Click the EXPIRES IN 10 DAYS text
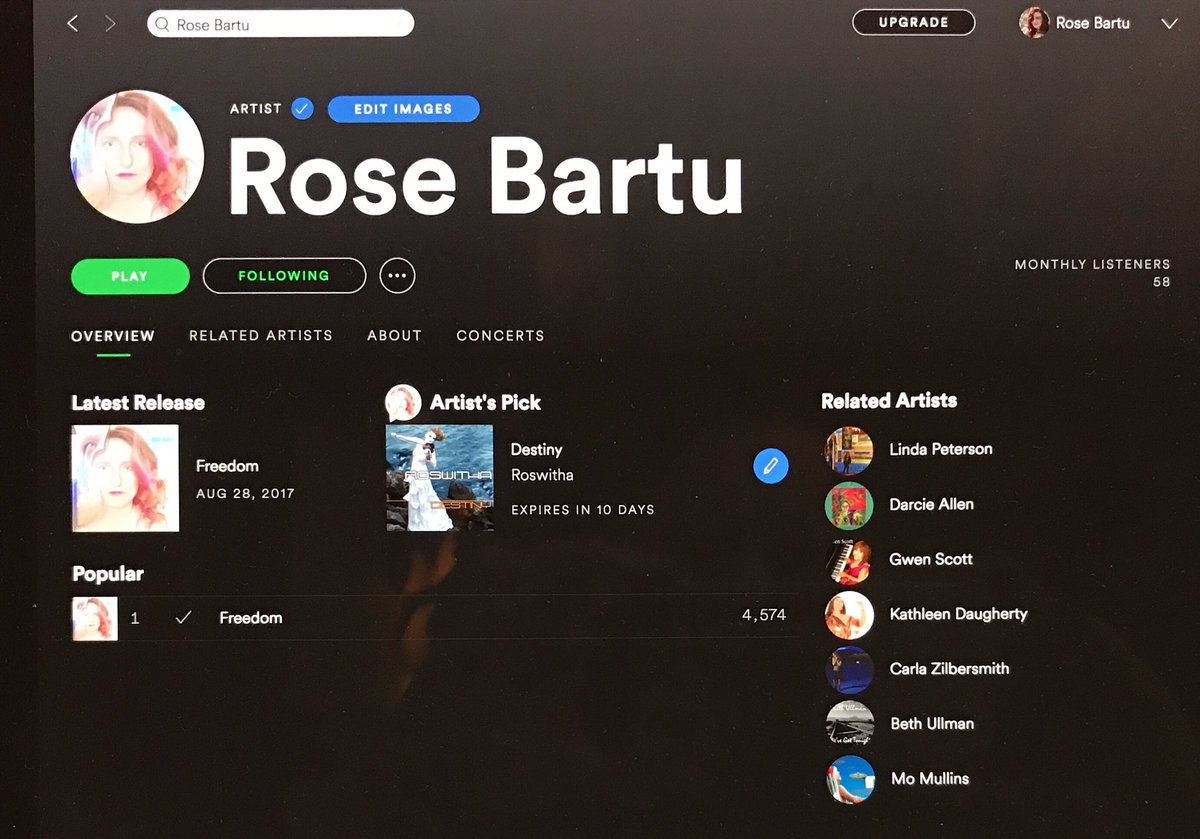 583,510
